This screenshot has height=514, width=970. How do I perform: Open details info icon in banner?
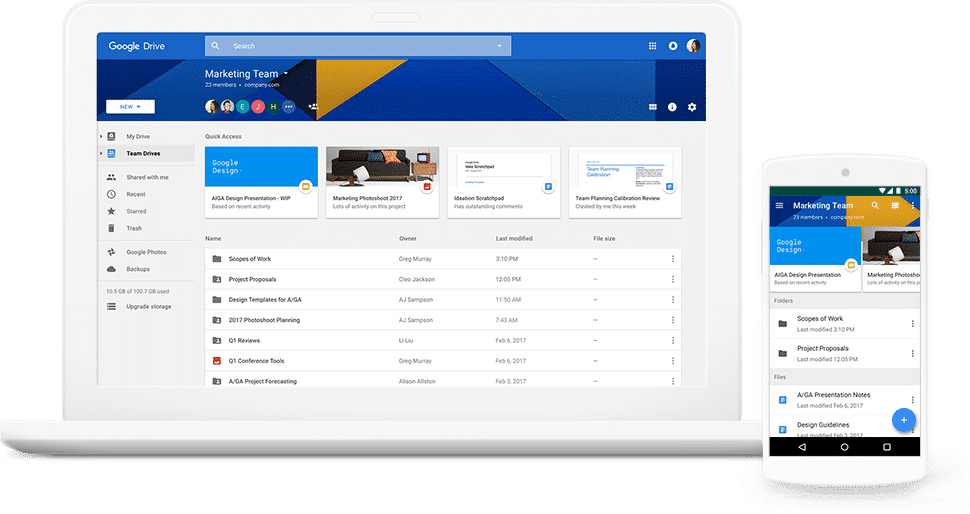pyautogui.click(x=672, y=107)
